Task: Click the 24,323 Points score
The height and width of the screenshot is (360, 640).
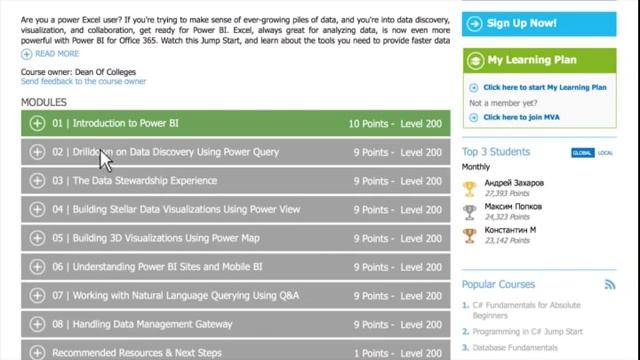Action: click(x=507, y=217)
